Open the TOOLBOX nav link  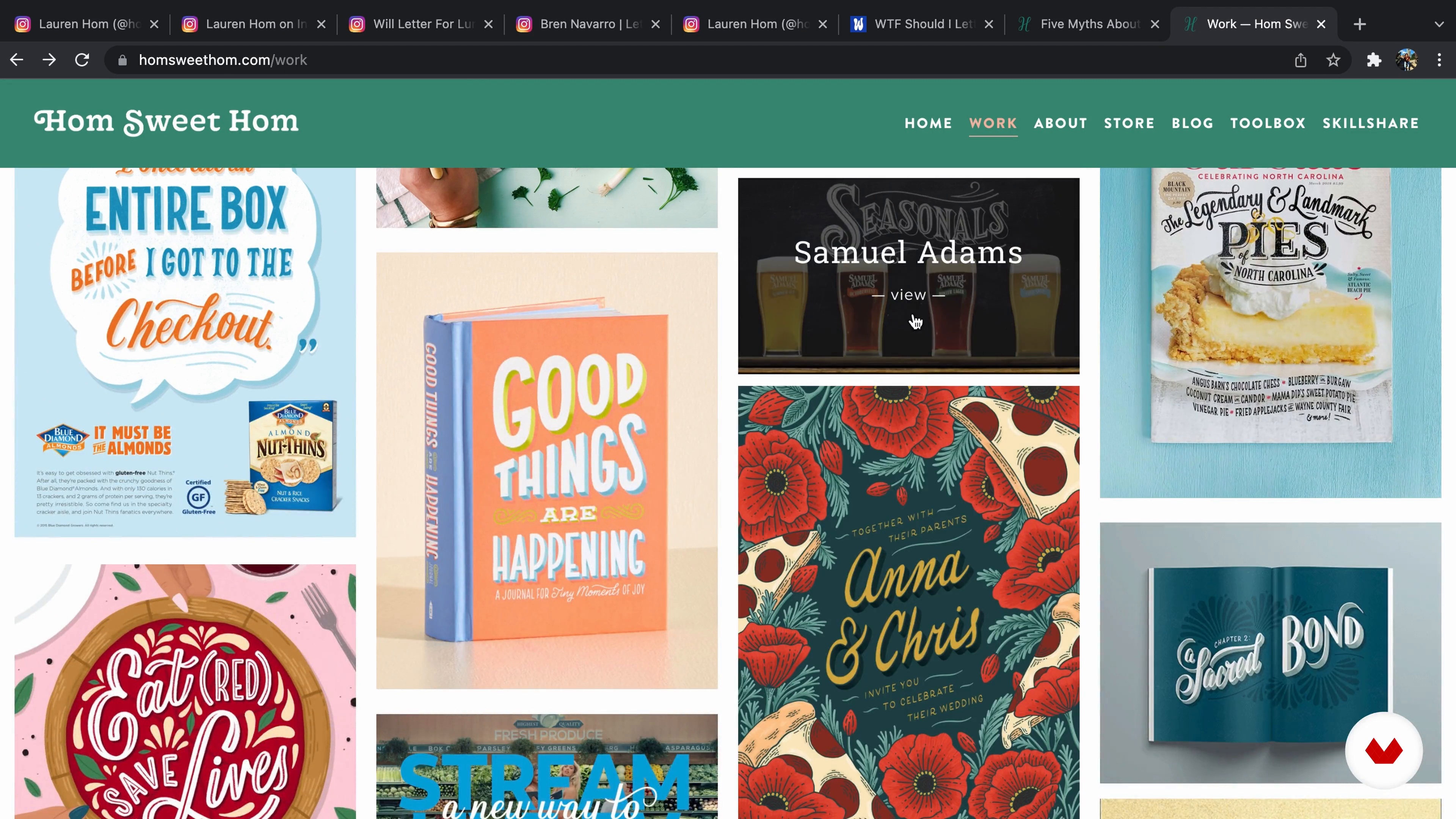coord(1268,123)
